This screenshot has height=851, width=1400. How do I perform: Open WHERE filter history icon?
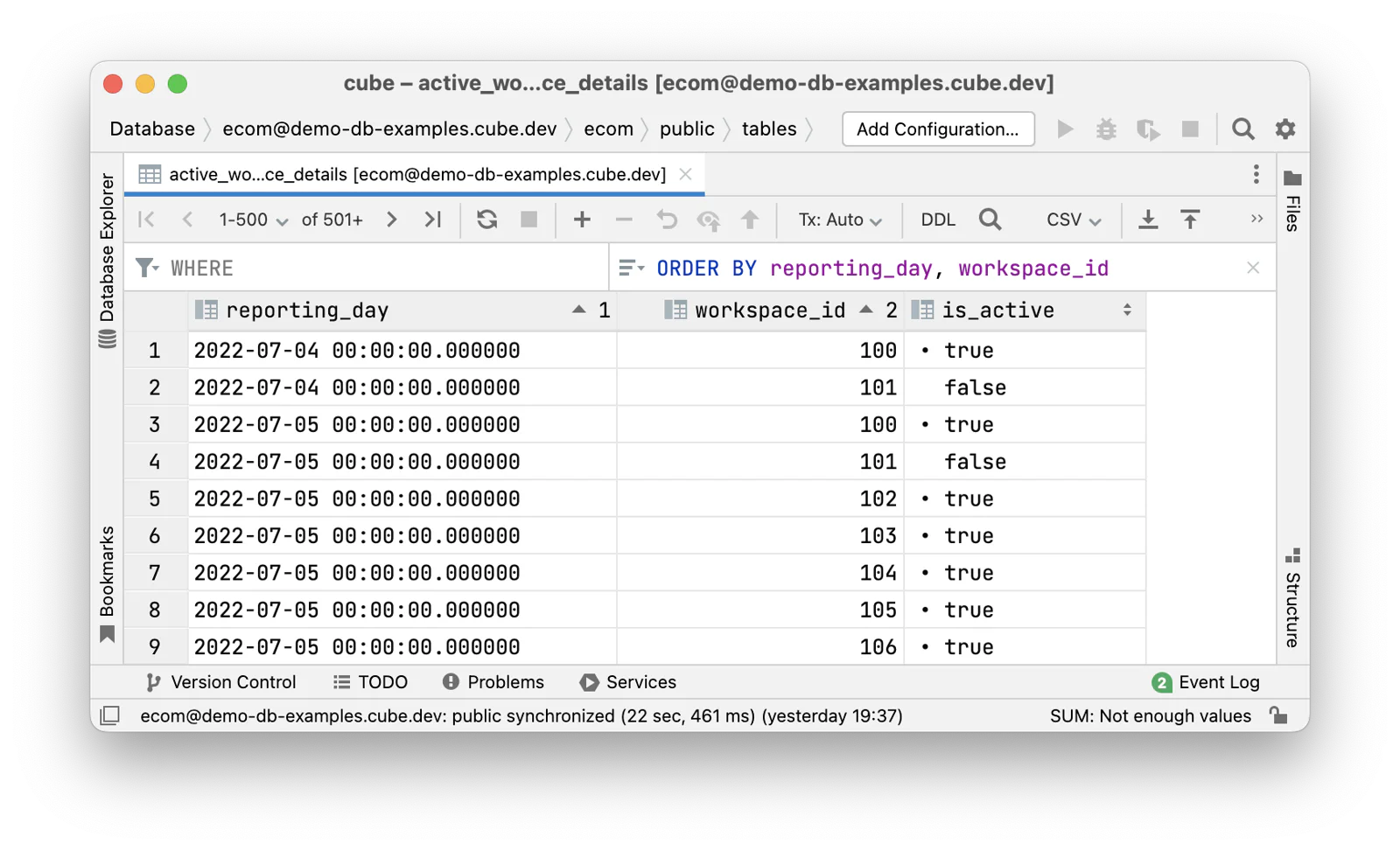point(147,268)
